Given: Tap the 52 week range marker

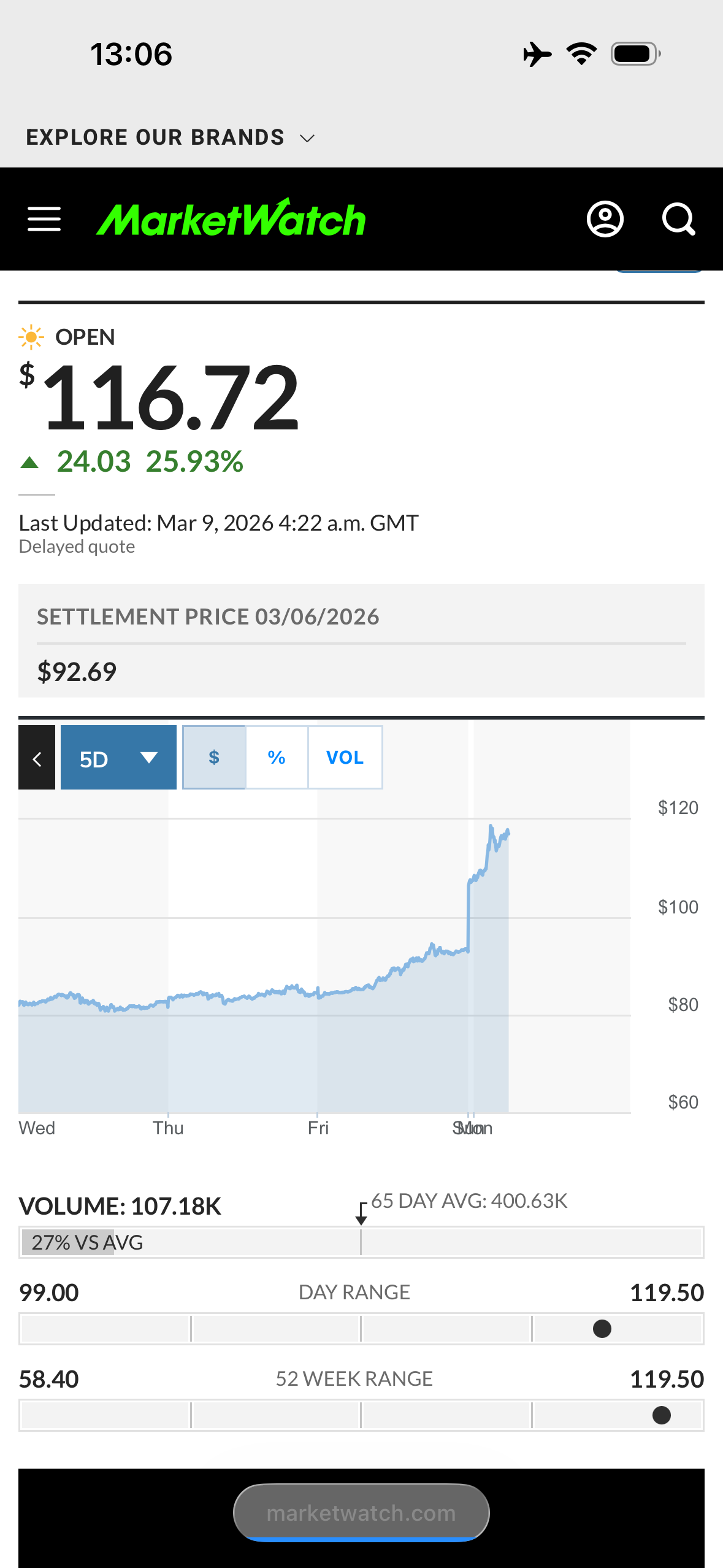Looking at the screenshot, I should pyautogui.click(x=662, y=1415).
